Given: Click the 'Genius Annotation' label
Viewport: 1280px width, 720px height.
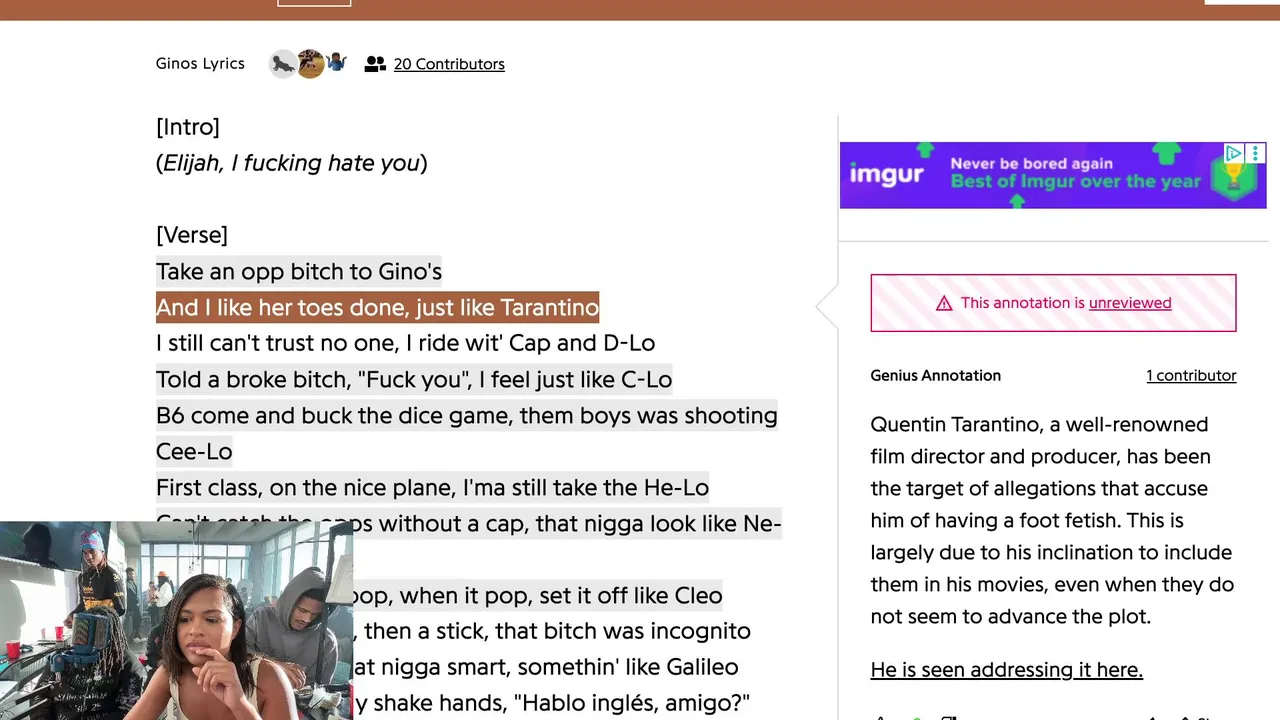Looking at the screenshot, I should [x=935, y=376].
